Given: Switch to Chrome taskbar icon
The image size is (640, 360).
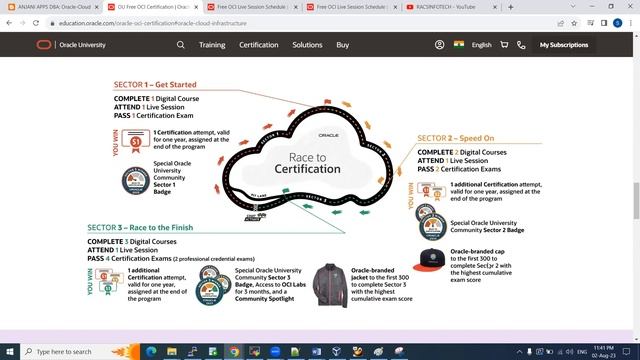Looking at the screenshot, I should 234,351.
